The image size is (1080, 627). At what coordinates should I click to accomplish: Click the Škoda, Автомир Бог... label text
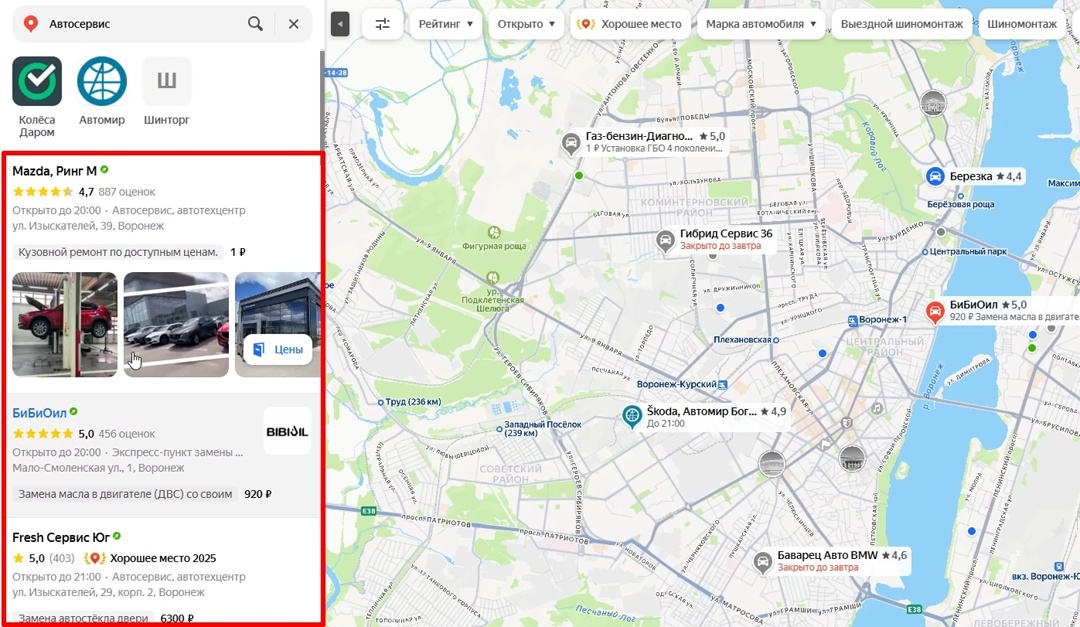[x=701, y=411]
